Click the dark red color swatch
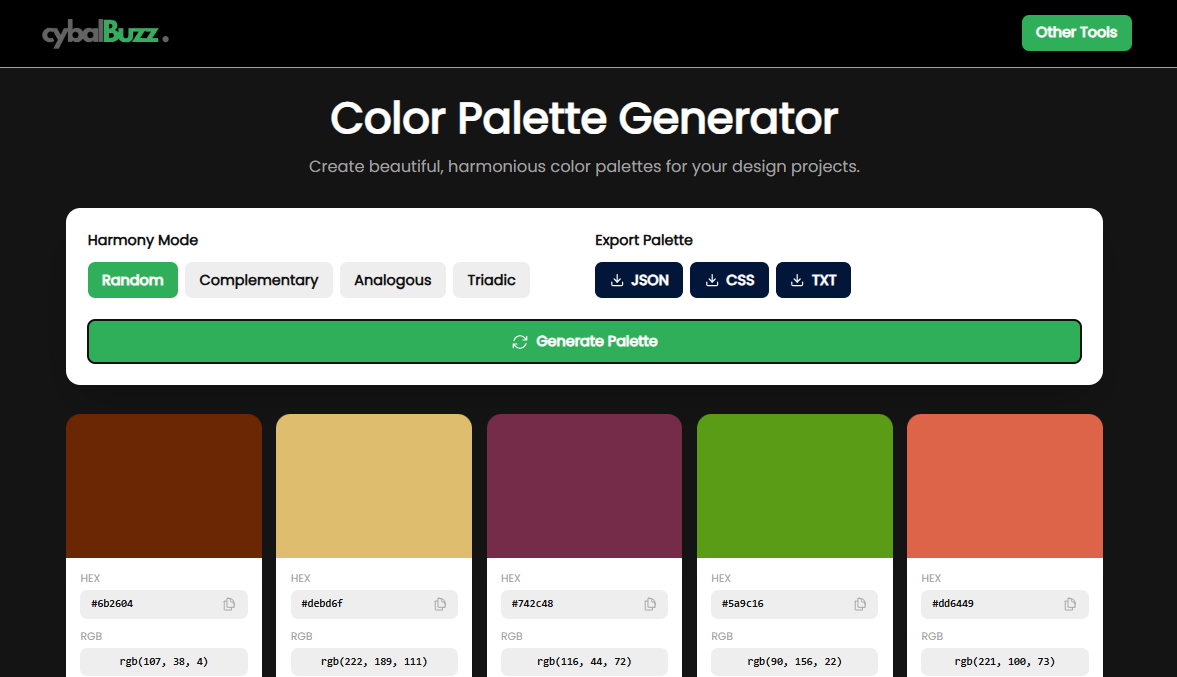 [163, 485]
